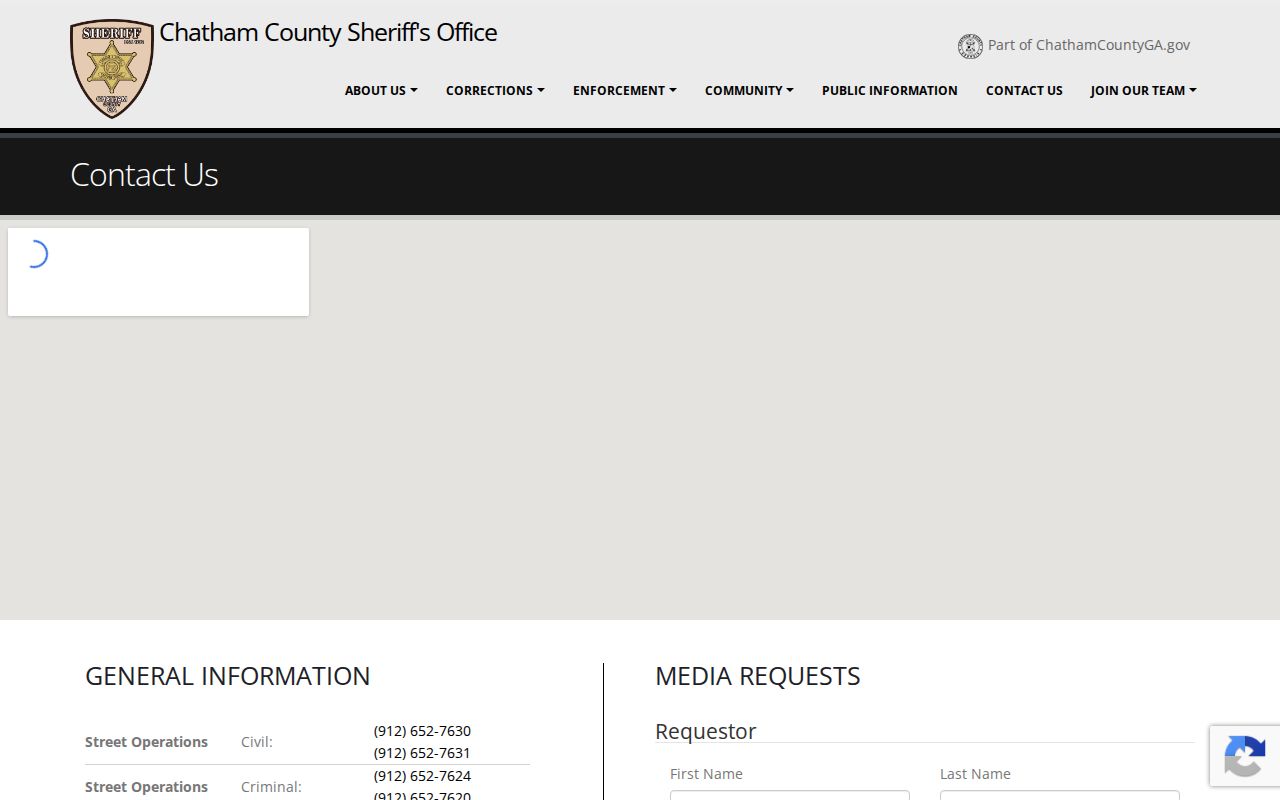
Task: Click the reCAPTCHA badge icon
Action: [x=1244, y=755]
